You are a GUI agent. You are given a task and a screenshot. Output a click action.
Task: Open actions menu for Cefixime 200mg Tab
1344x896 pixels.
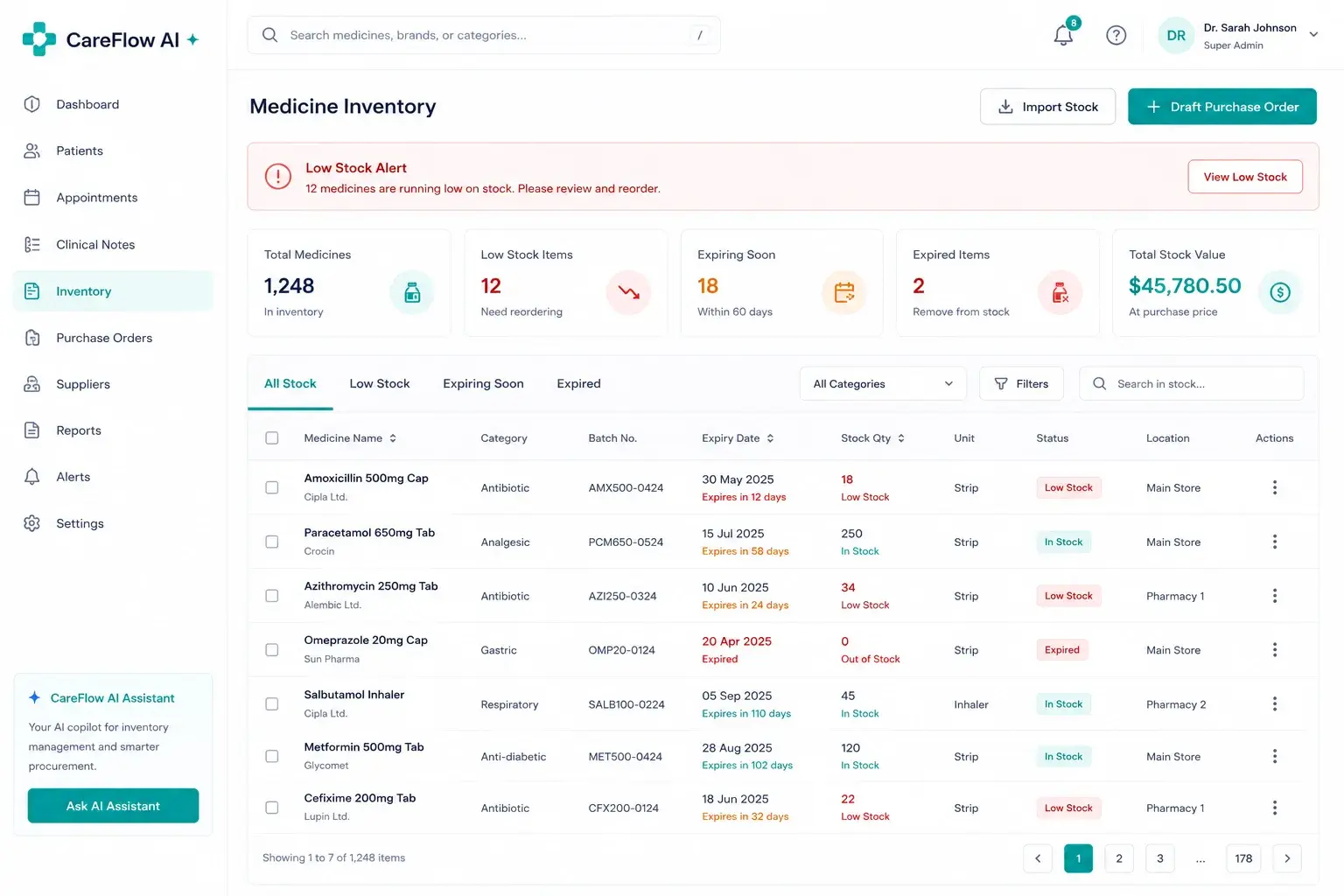(x=1275, y=808)
